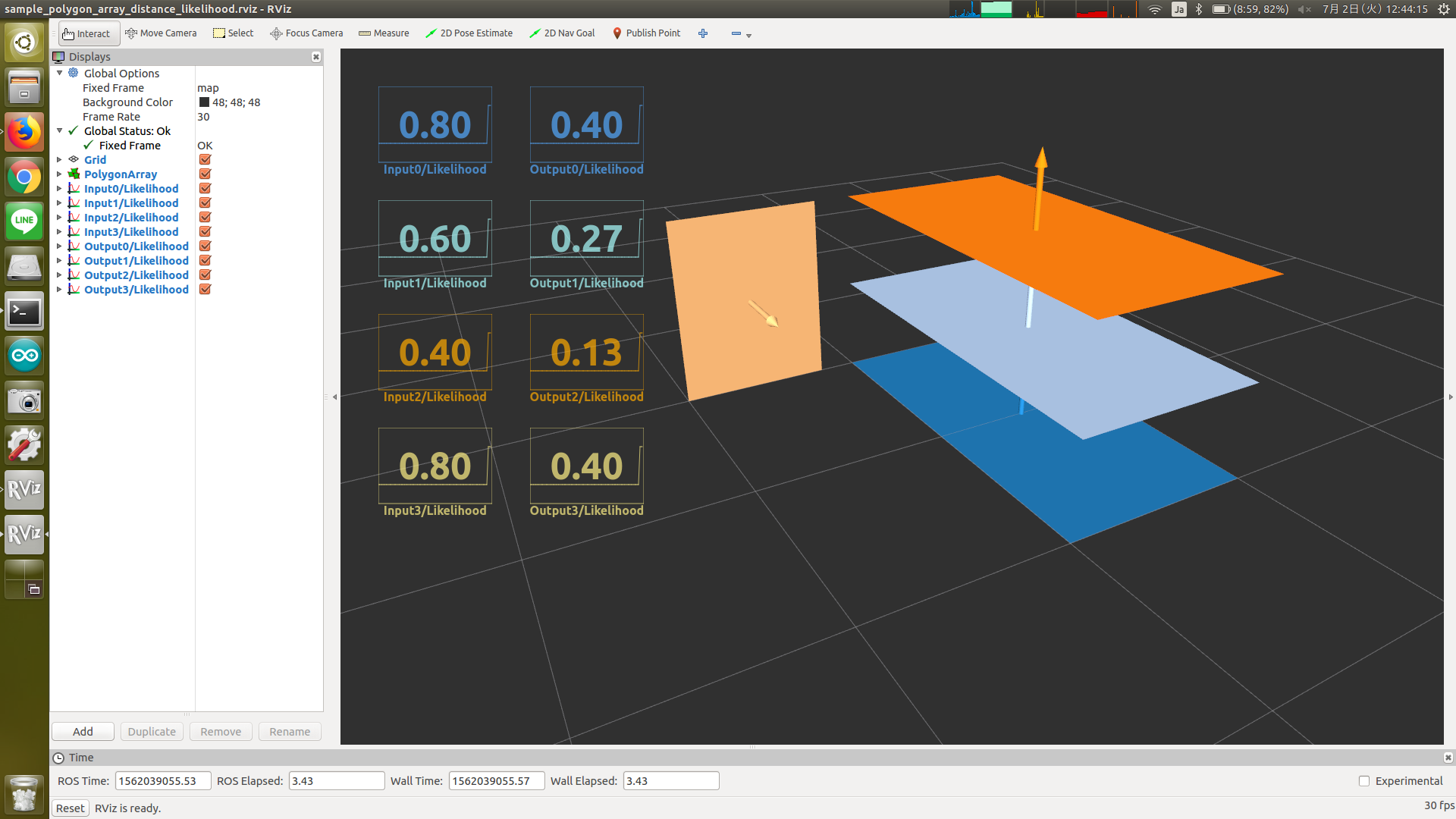The width and height of the screenshot is (1456, 819).
Task: Expand Input0/Likelihood display item
Action: coord(59,189)
